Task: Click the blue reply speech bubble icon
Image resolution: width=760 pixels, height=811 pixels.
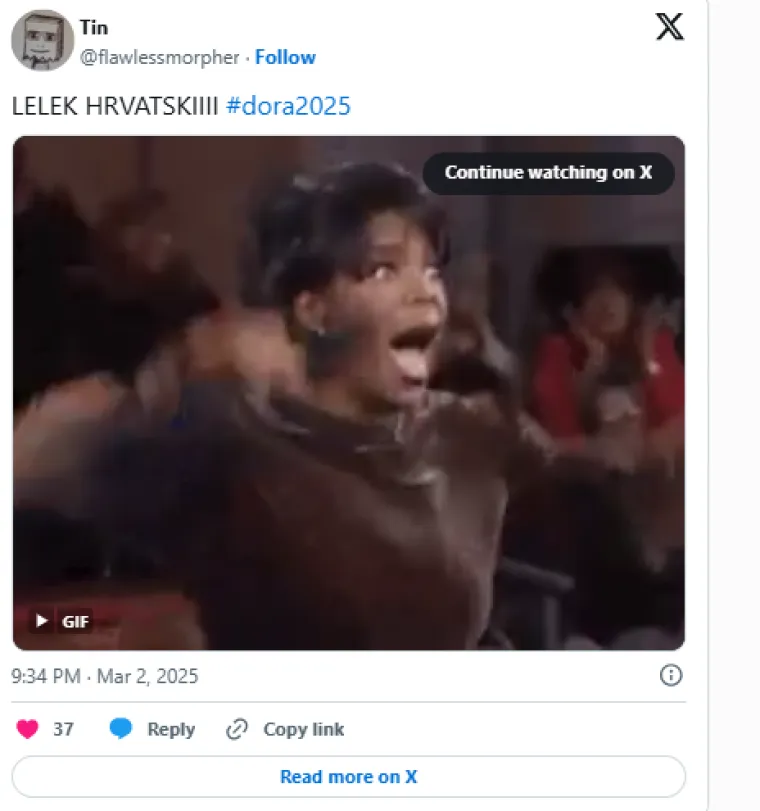Action: tap(121, 729)
